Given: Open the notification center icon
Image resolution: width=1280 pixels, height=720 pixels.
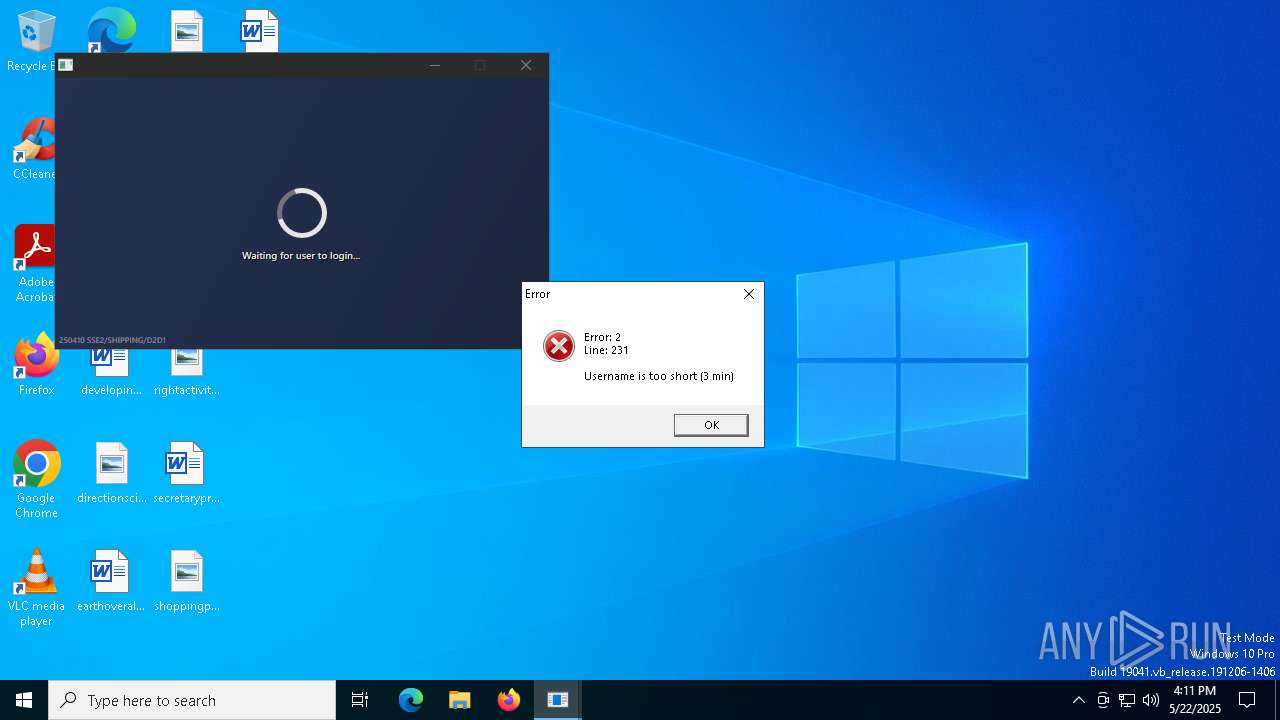Looking at the screenshot, I should (x=1247, y=700).
